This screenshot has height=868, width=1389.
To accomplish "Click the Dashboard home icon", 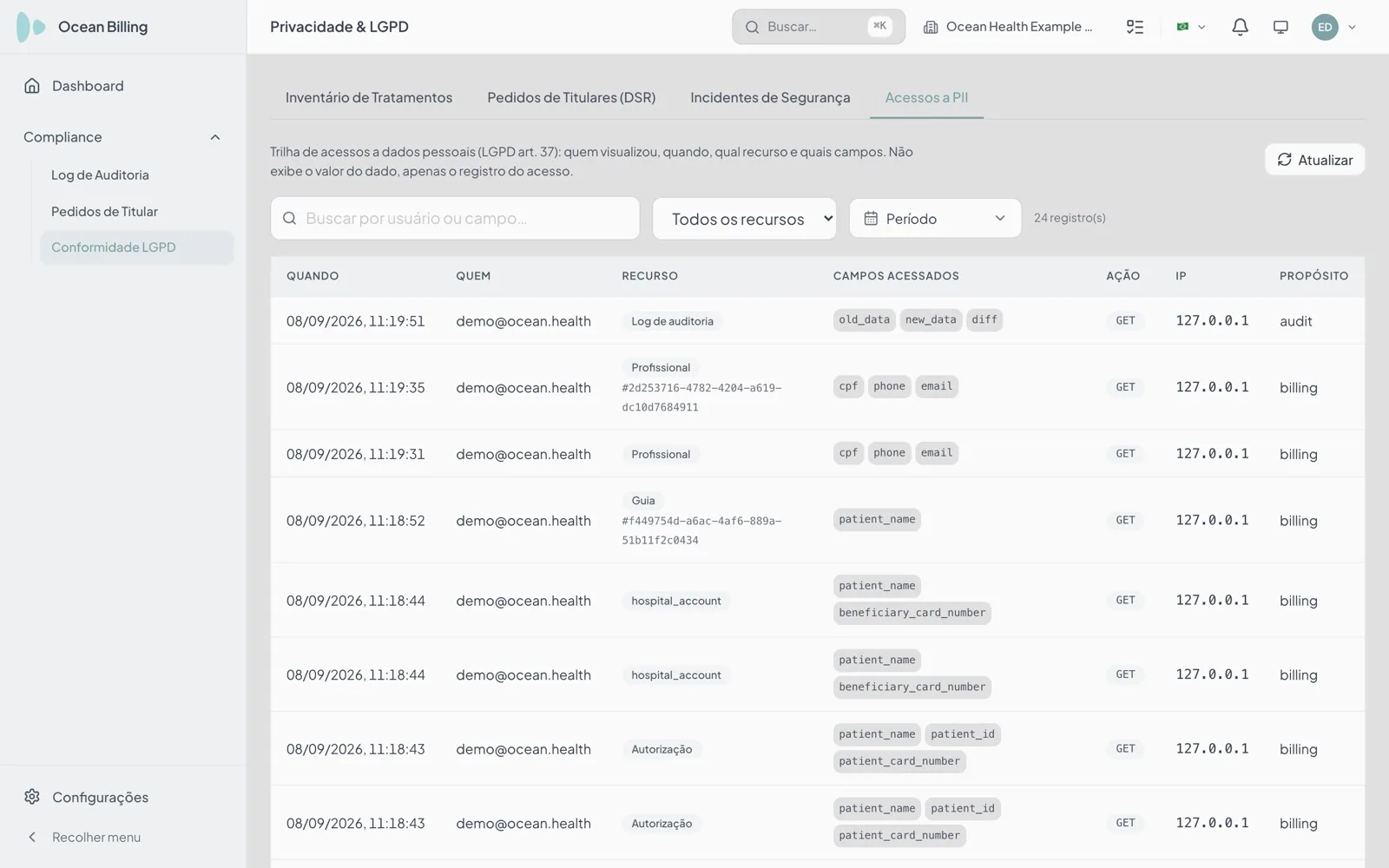I will point(32,86).
